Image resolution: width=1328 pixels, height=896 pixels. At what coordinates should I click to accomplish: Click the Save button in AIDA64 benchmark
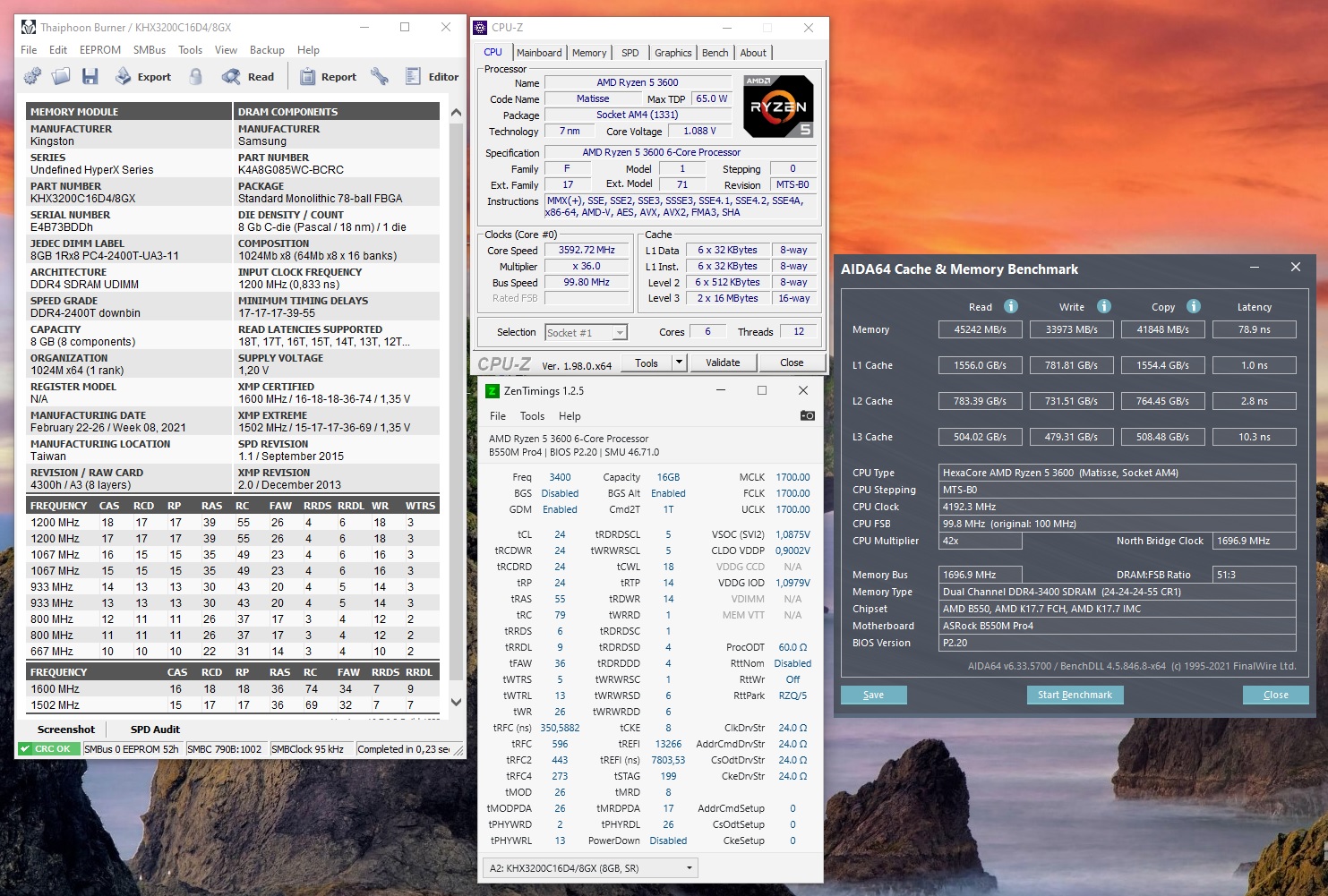[873, 695]
